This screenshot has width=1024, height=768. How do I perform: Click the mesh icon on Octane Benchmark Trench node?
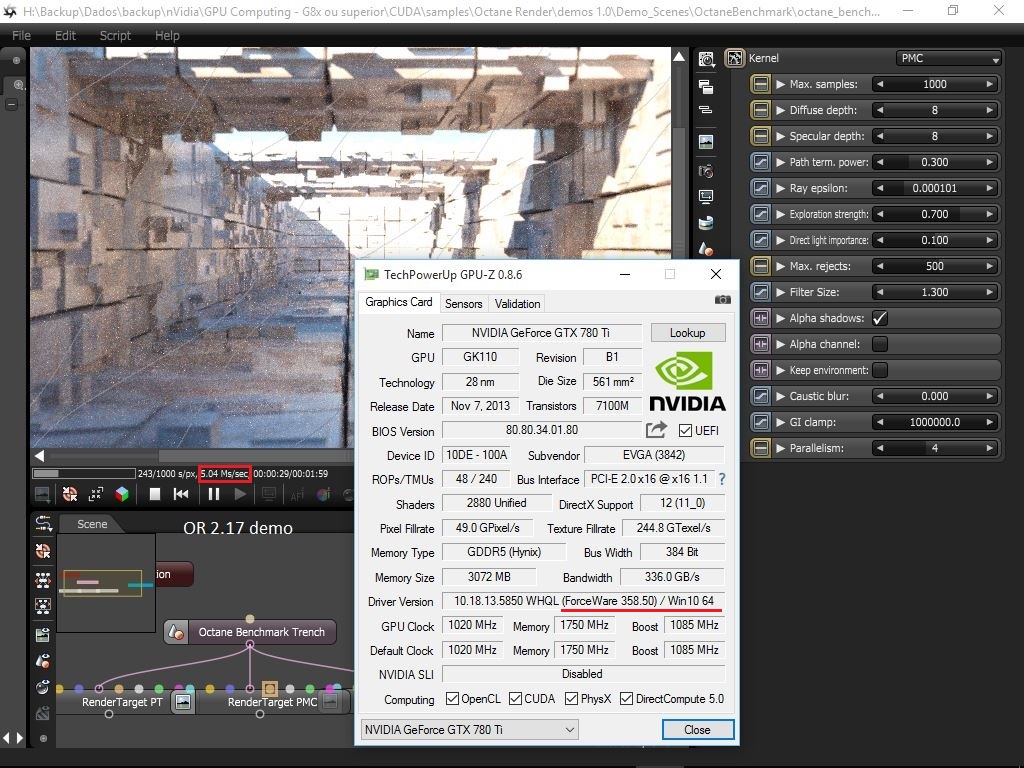175,632
